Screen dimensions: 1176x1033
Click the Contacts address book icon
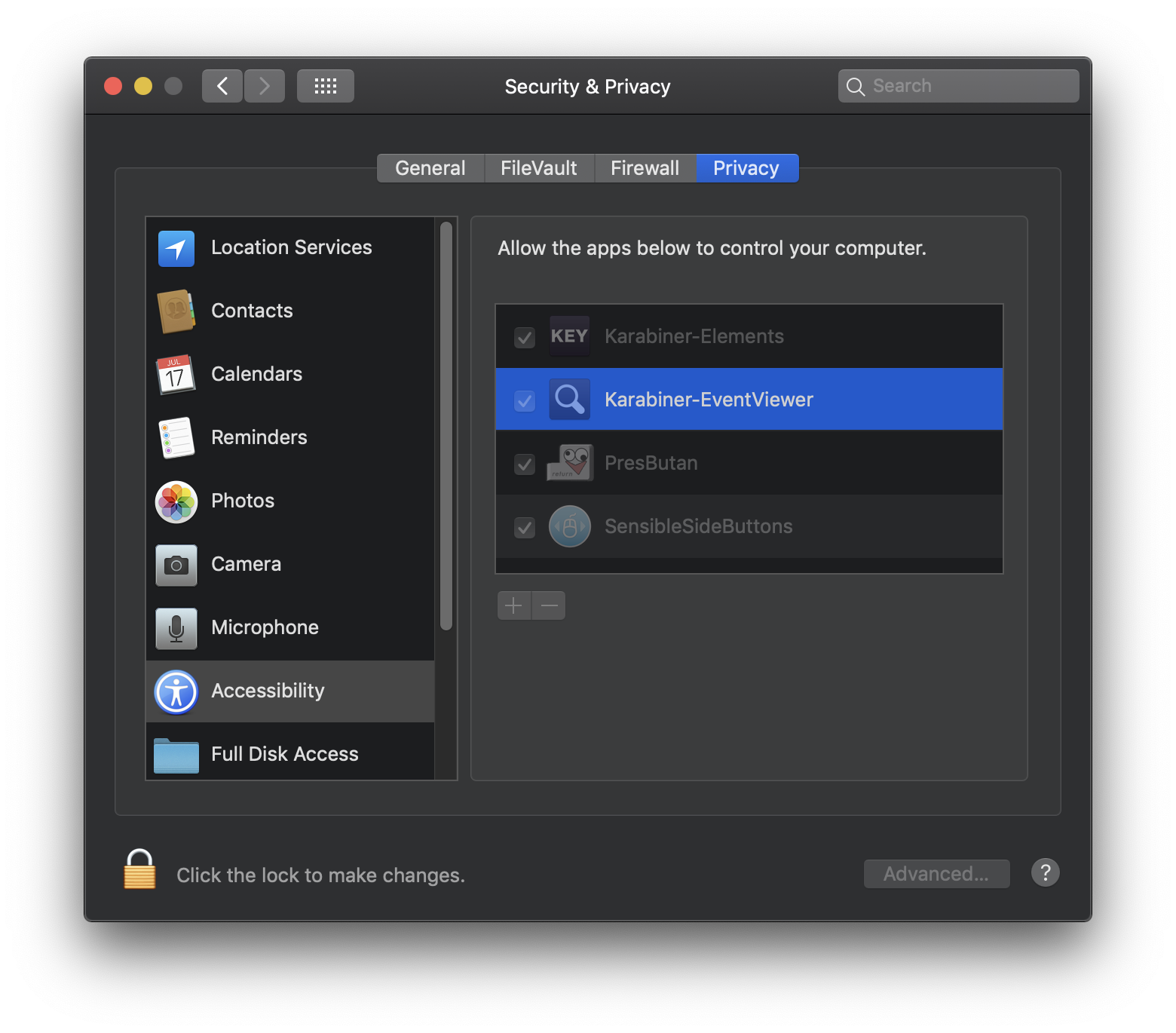(x=176, y=311)
